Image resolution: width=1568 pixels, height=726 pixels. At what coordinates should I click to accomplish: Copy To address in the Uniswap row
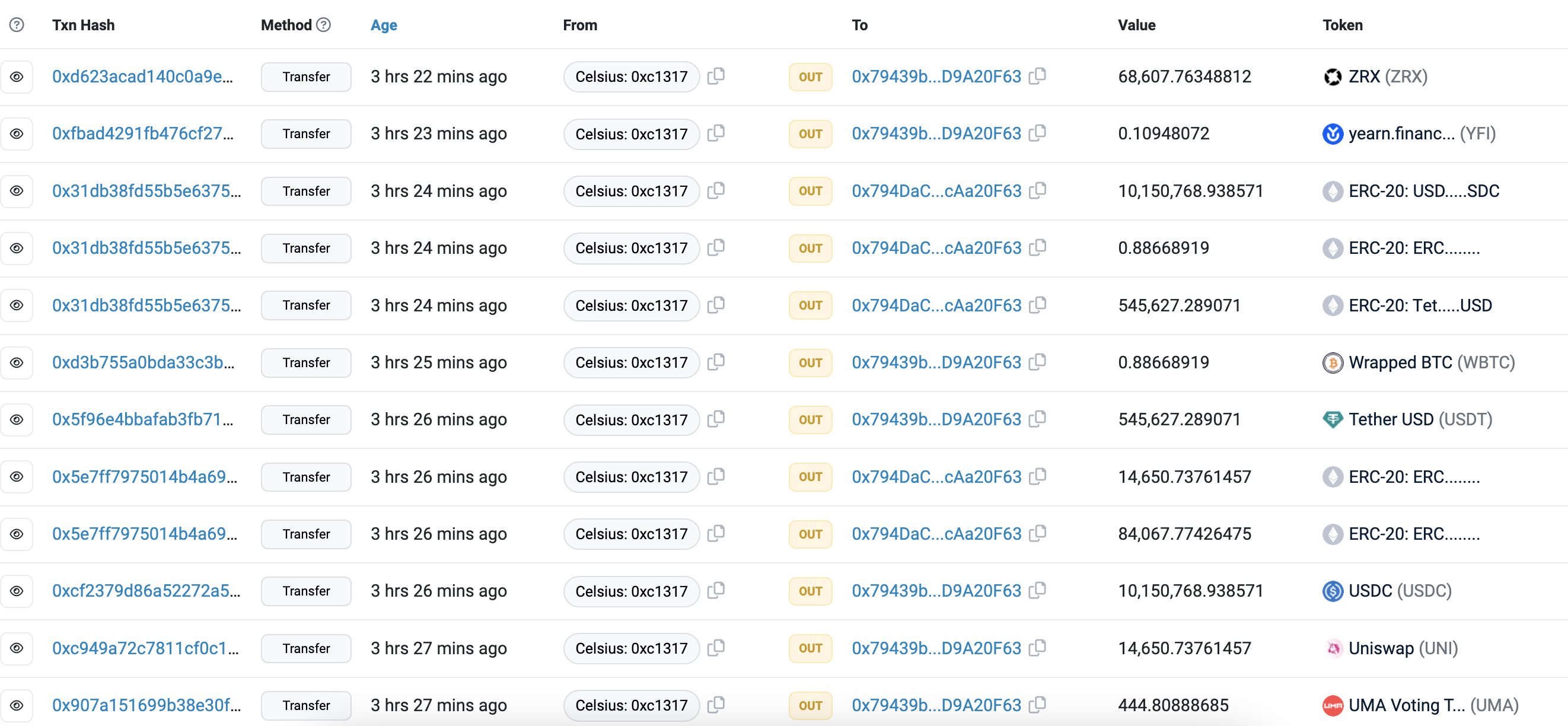tap(1037, 648)
